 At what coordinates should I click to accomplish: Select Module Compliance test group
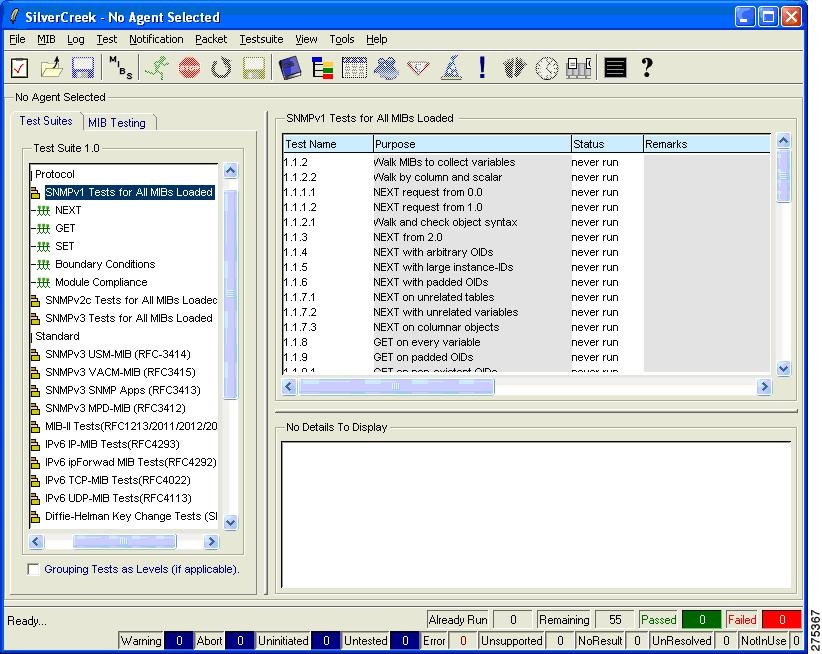pyautogui.click(x=101, y=282)
